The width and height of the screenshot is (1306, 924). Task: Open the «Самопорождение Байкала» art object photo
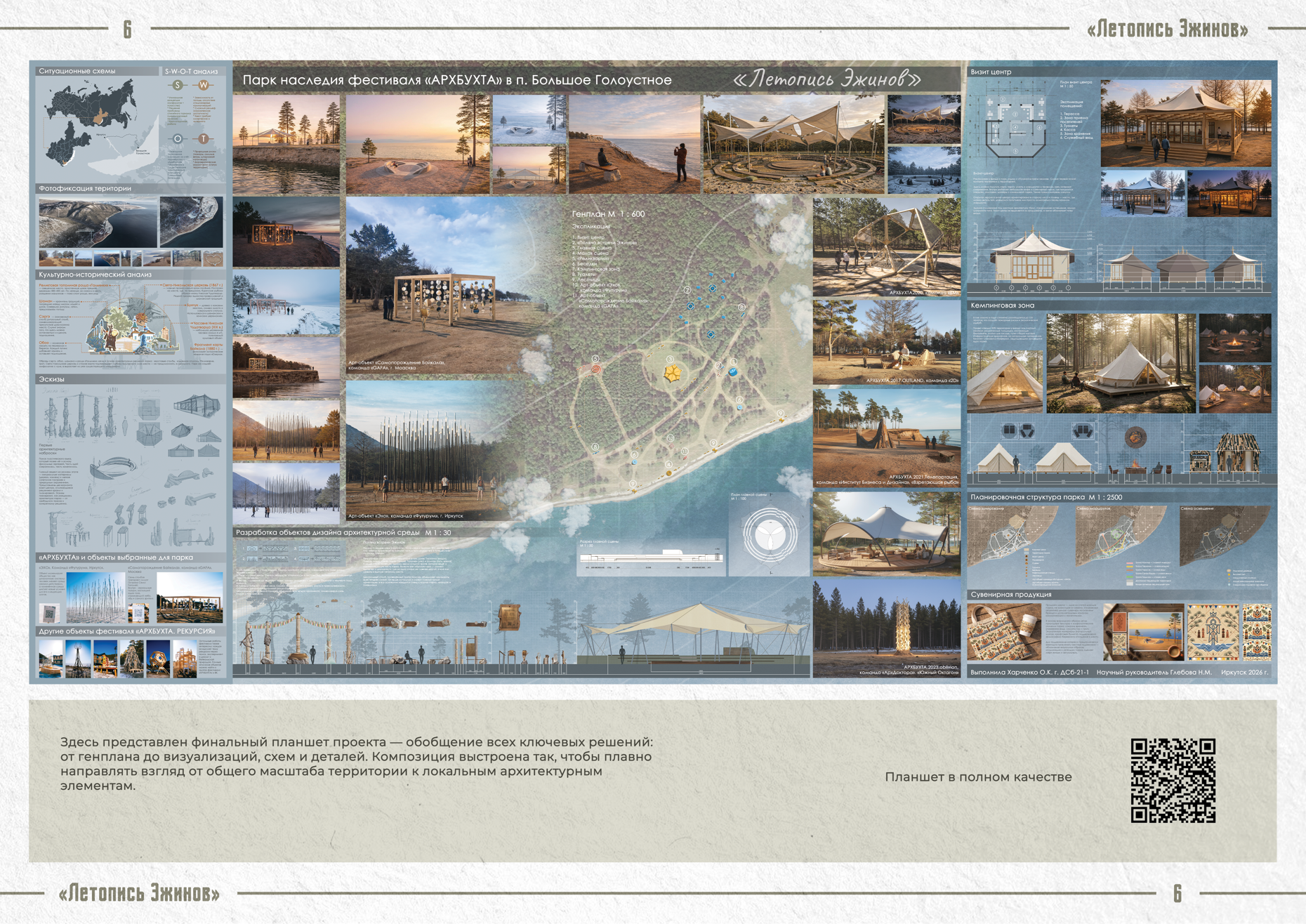pos(428,284)
